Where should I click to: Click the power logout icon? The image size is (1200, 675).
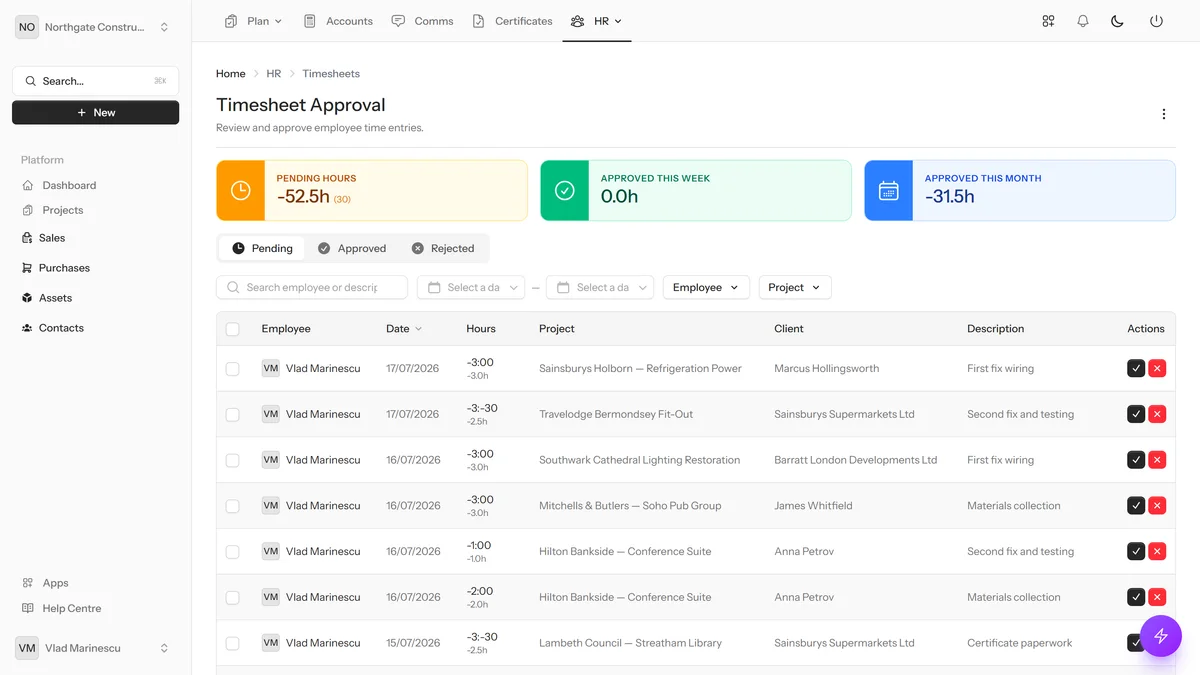1156,21
